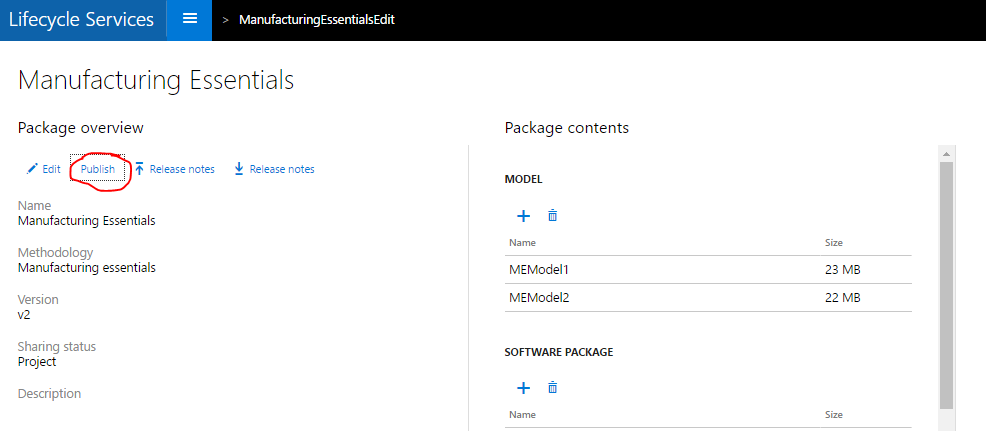Delete model using the MODEL trash icon
The width and height of the screenshot is (986, 431).
[x=552, y=215]
